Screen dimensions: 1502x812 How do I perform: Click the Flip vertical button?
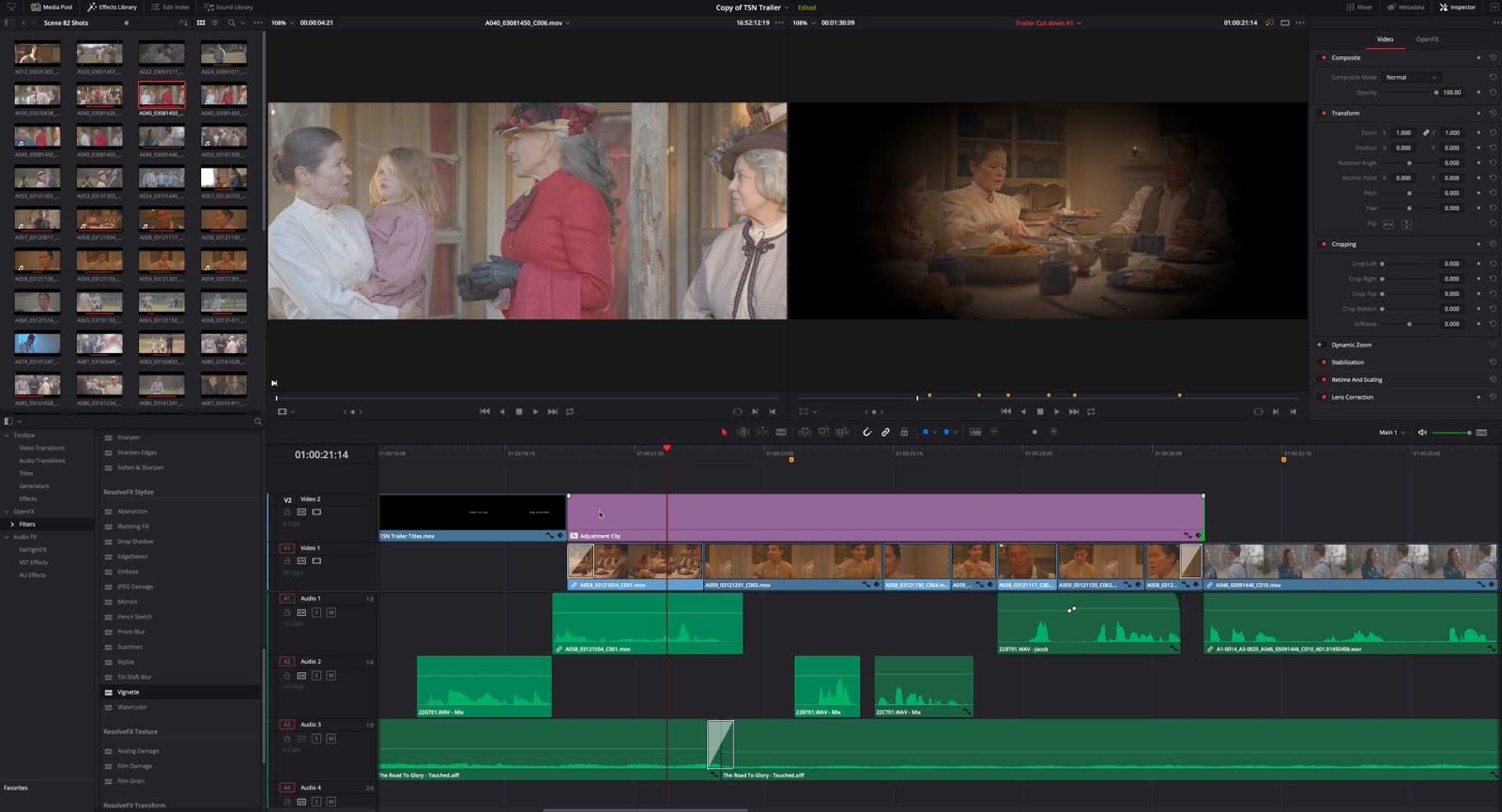tap(1406, 223)
